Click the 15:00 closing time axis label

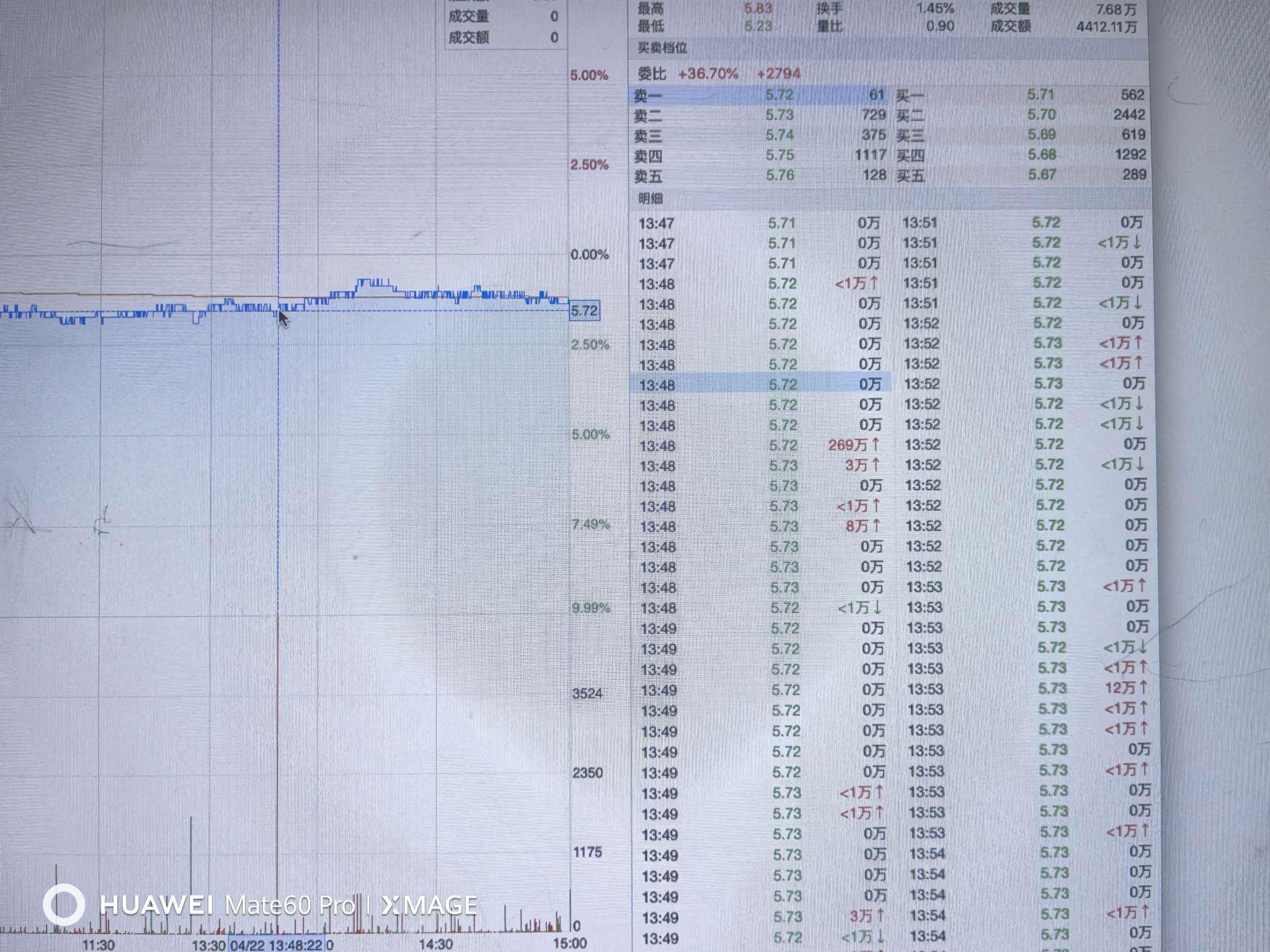point(569,943)
